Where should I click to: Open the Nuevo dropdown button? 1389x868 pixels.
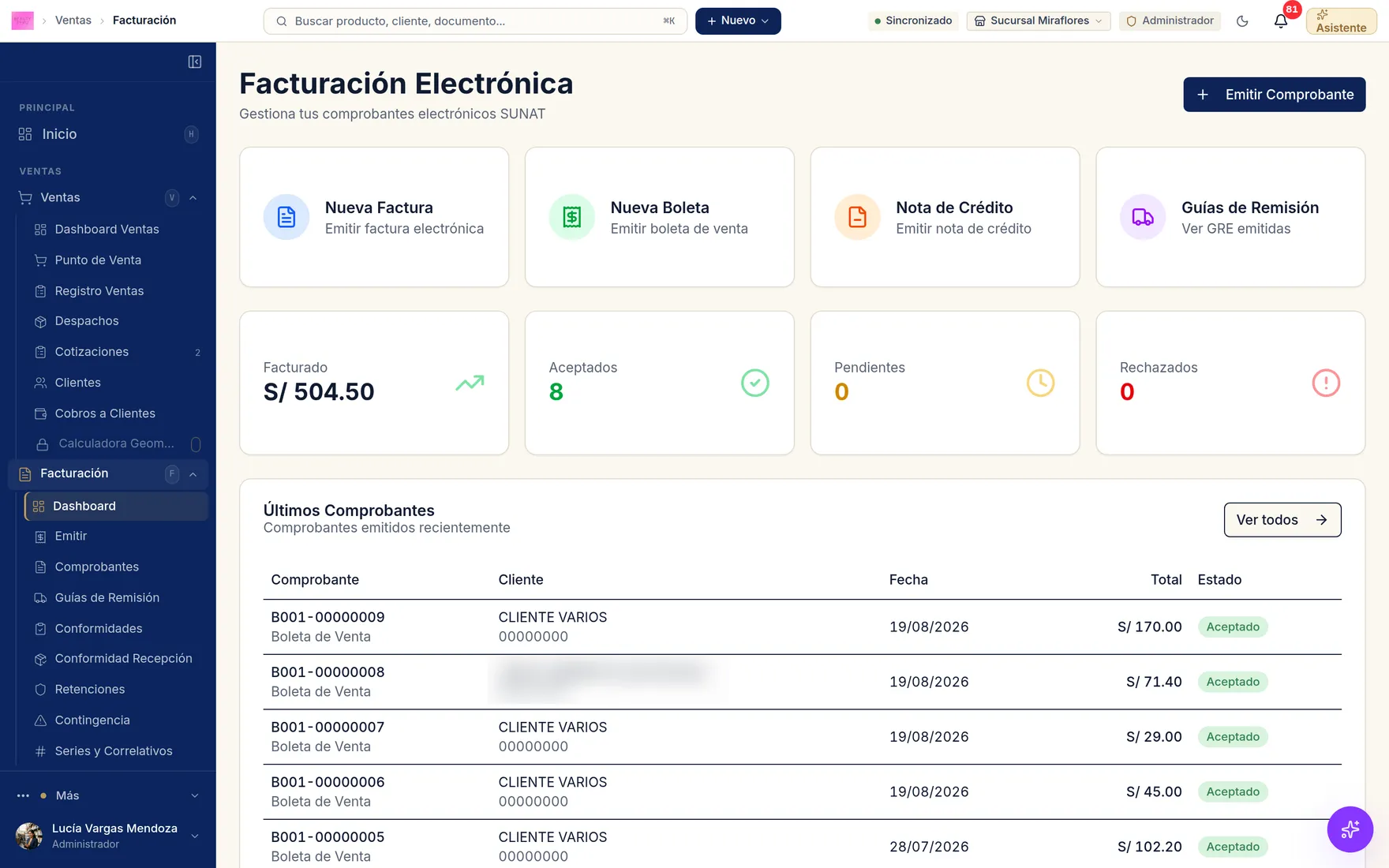[x=738, y=21]
